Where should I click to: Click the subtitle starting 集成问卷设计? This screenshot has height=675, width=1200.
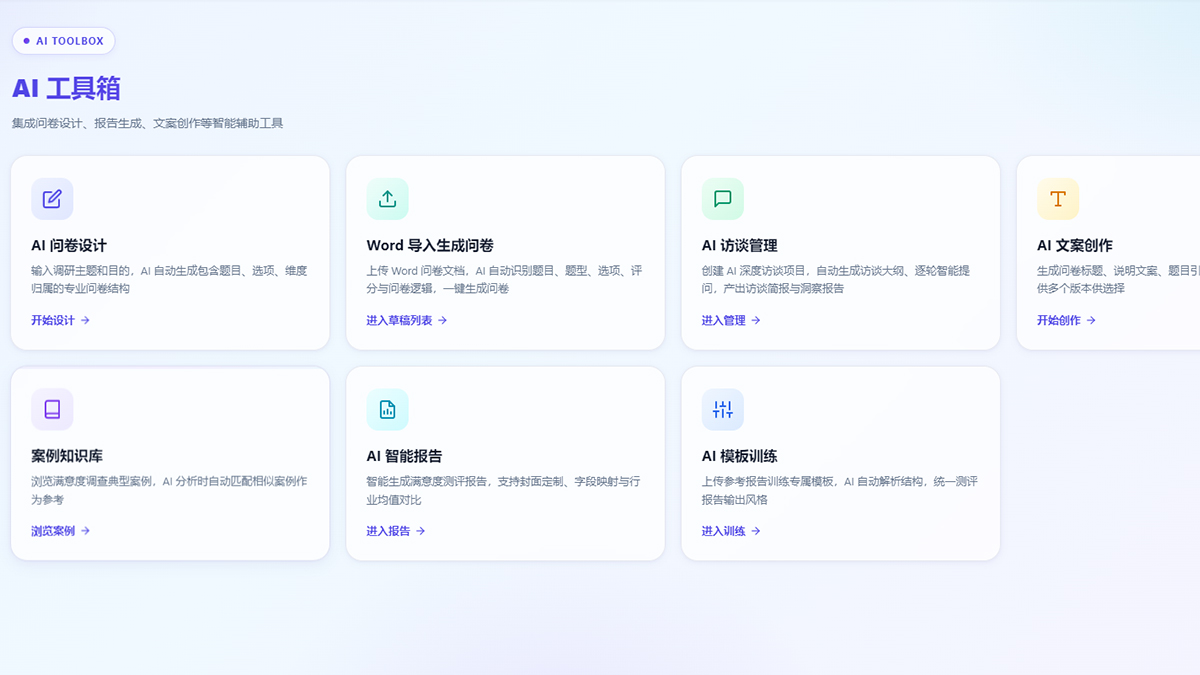point(148,123)
